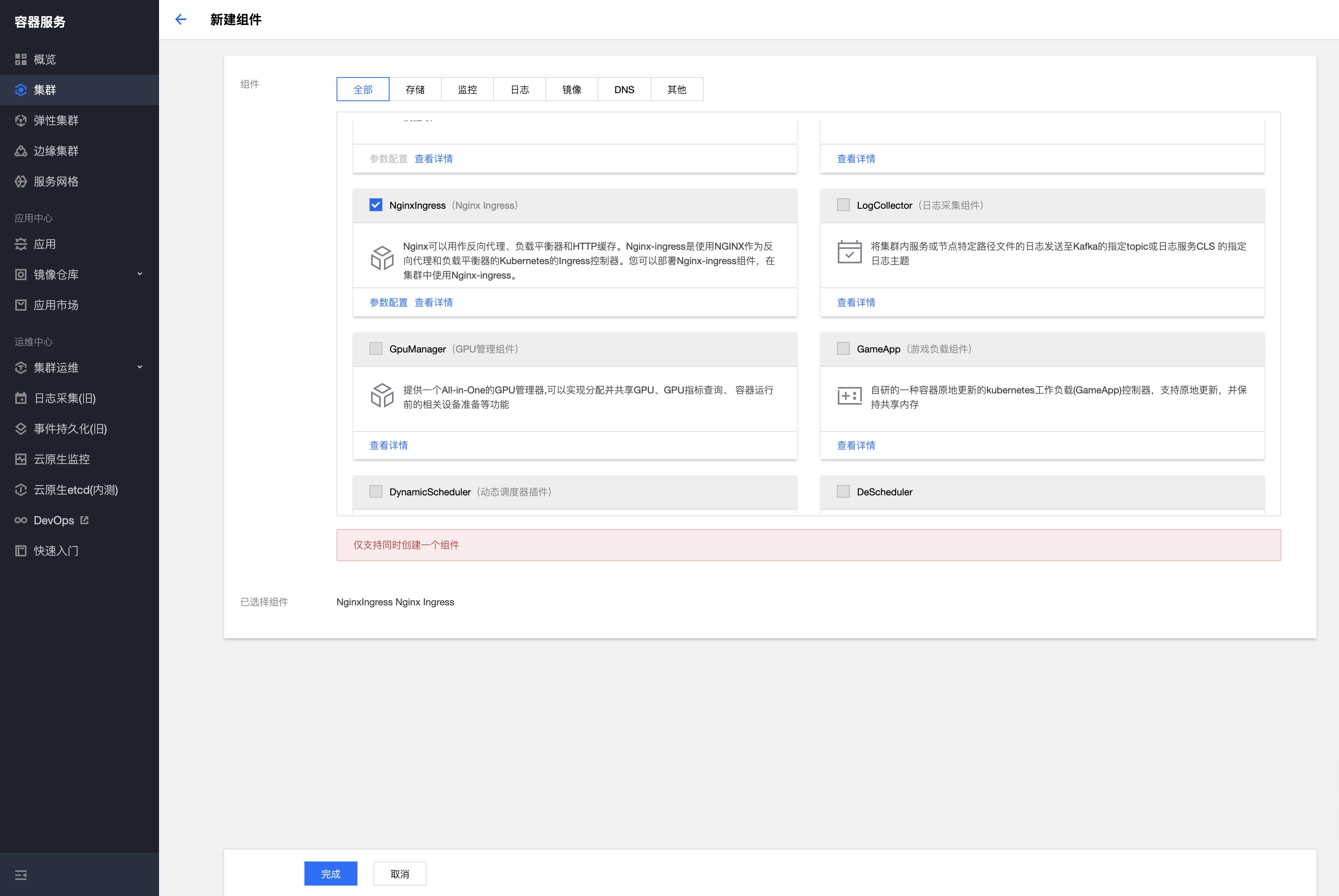Open the 概览 overview icon in sidebar

click(20, 59)
